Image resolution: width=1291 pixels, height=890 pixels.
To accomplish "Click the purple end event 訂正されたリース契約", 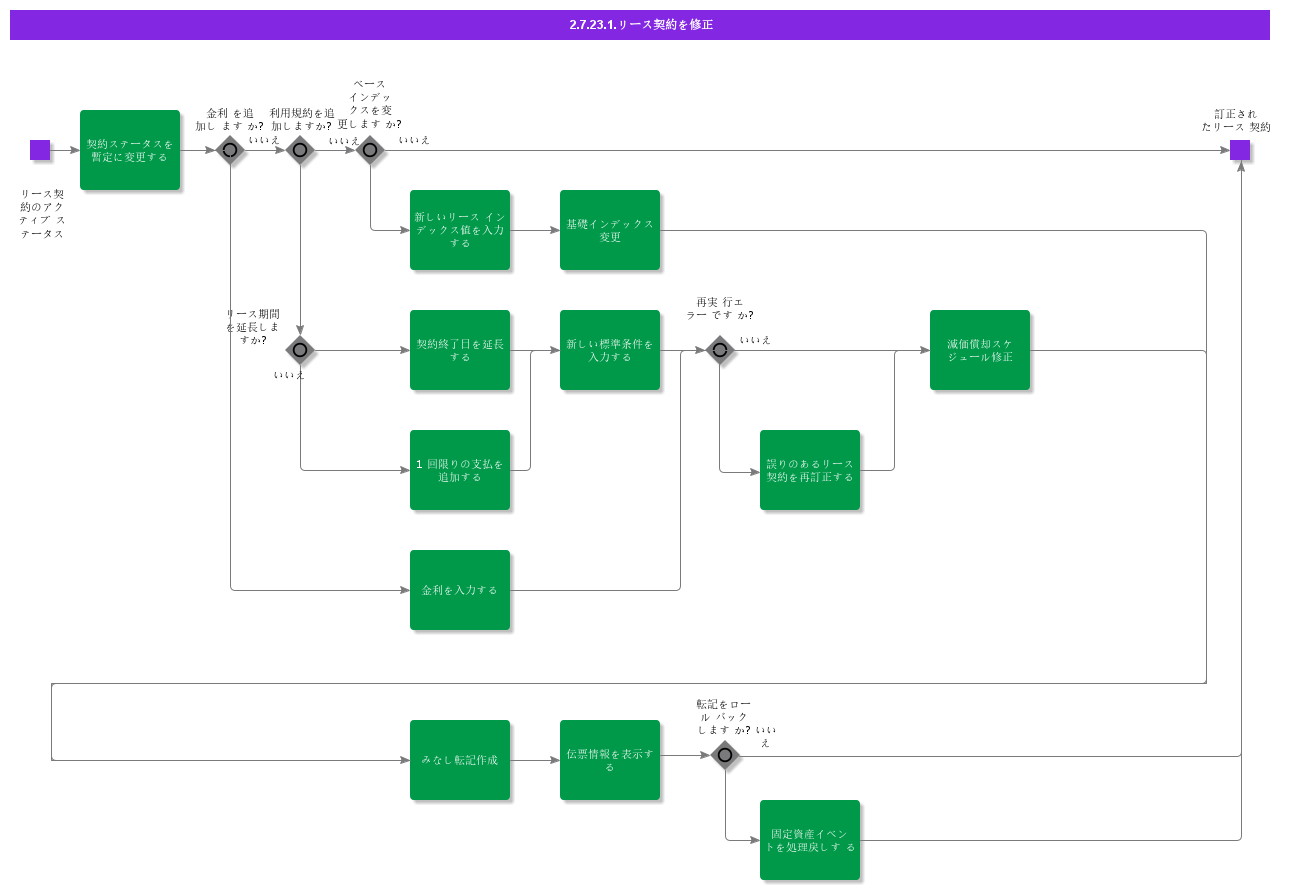I will 1240,150.
